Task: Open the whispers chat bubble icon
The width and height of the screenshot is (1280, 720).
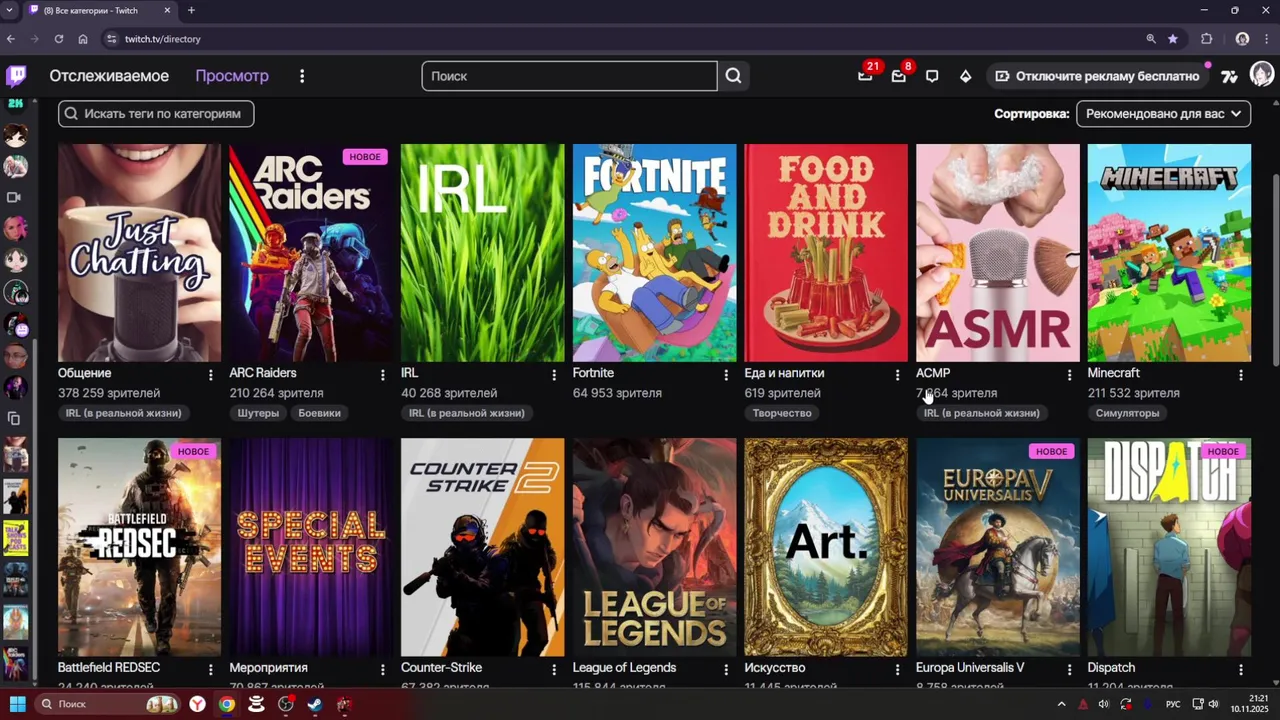Action: (x=932, y=76)
